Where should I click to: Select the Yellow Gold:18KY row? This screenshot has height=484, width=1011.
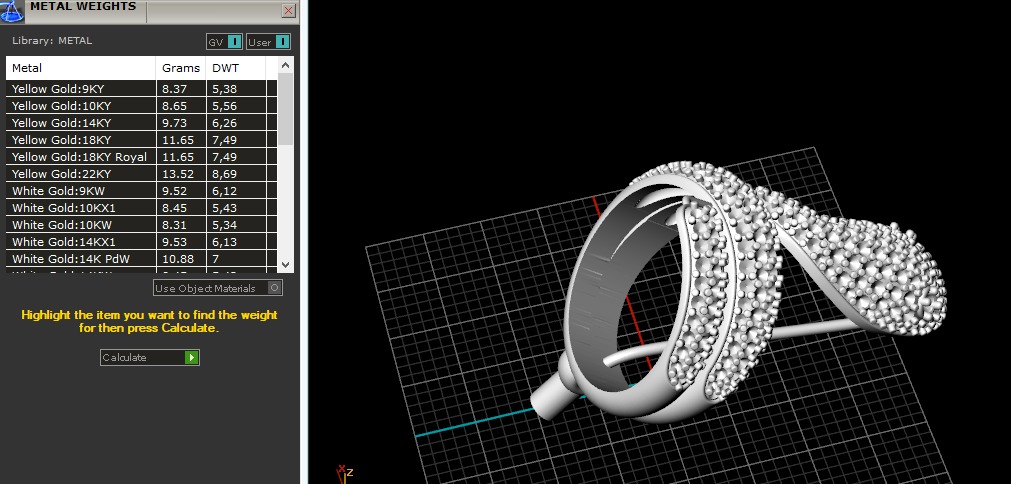tap(142, 140)
